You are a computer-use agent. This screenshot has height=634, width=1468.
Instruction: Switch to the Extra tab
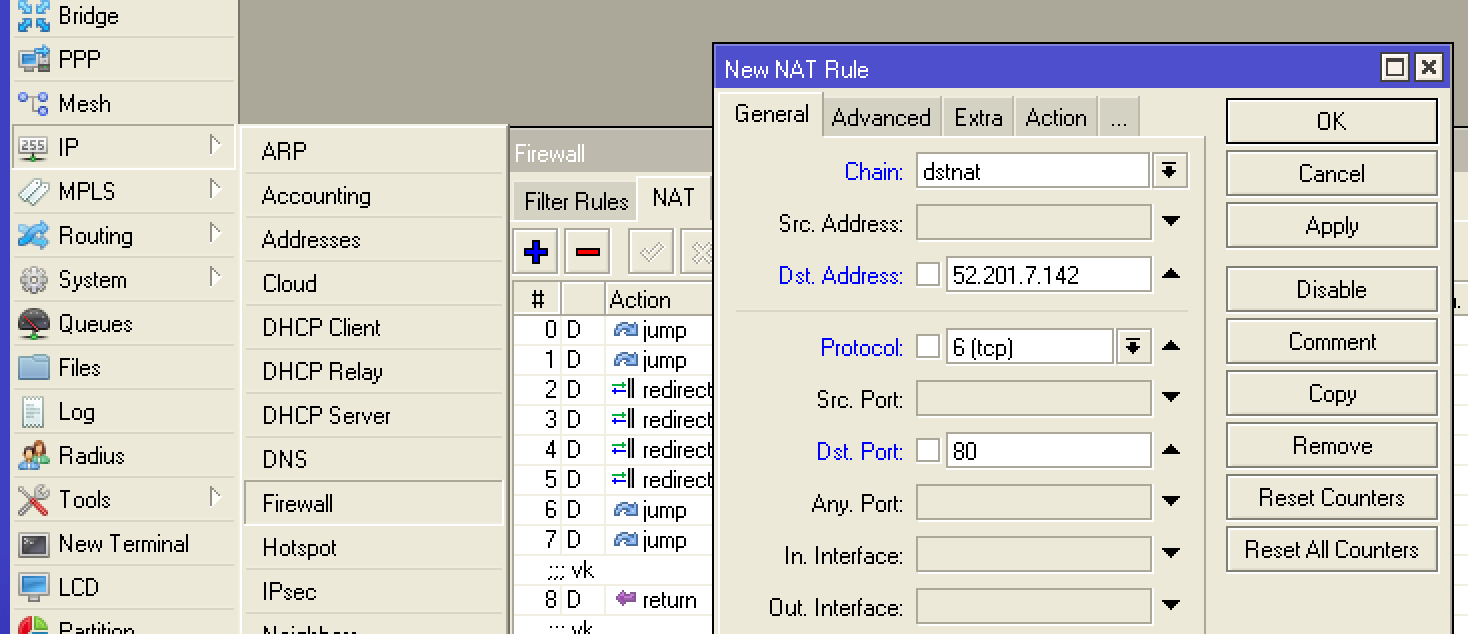[x=978, y=118]
